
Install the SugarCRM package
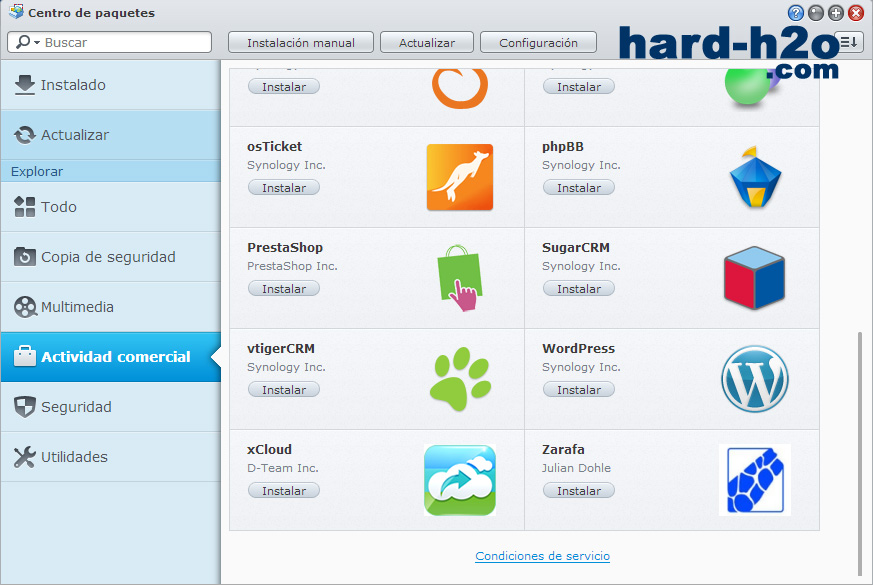click(x=579, y=288)
